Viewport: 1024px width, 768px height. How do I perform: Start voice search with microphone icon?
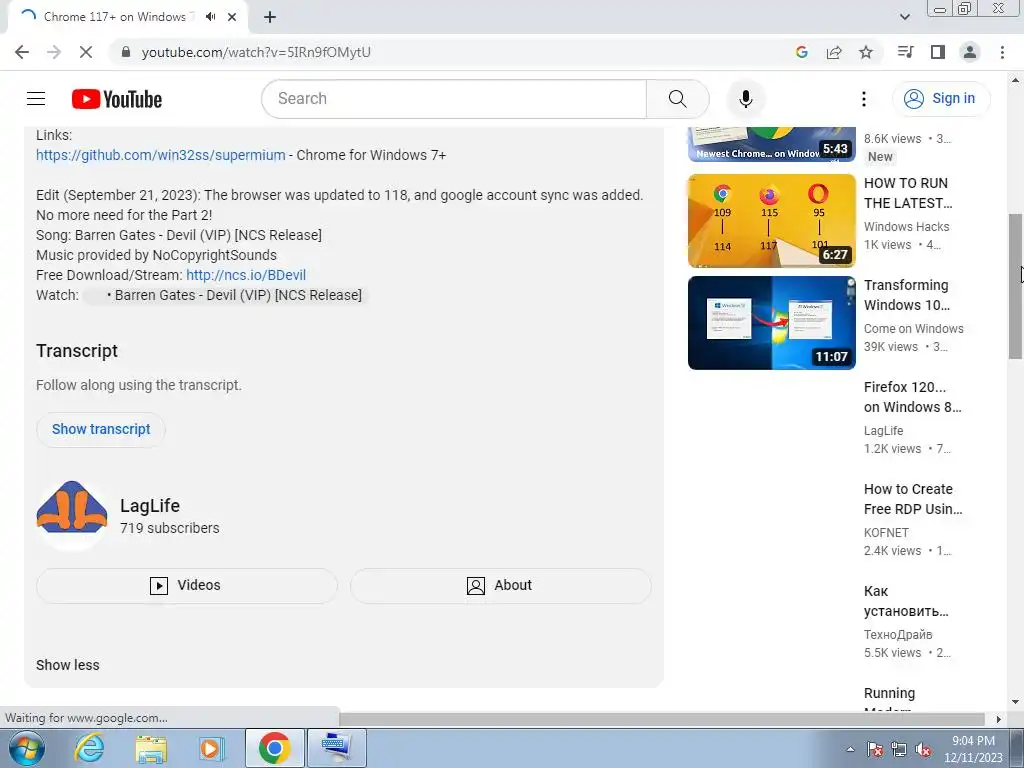click(x=745, y=99)
